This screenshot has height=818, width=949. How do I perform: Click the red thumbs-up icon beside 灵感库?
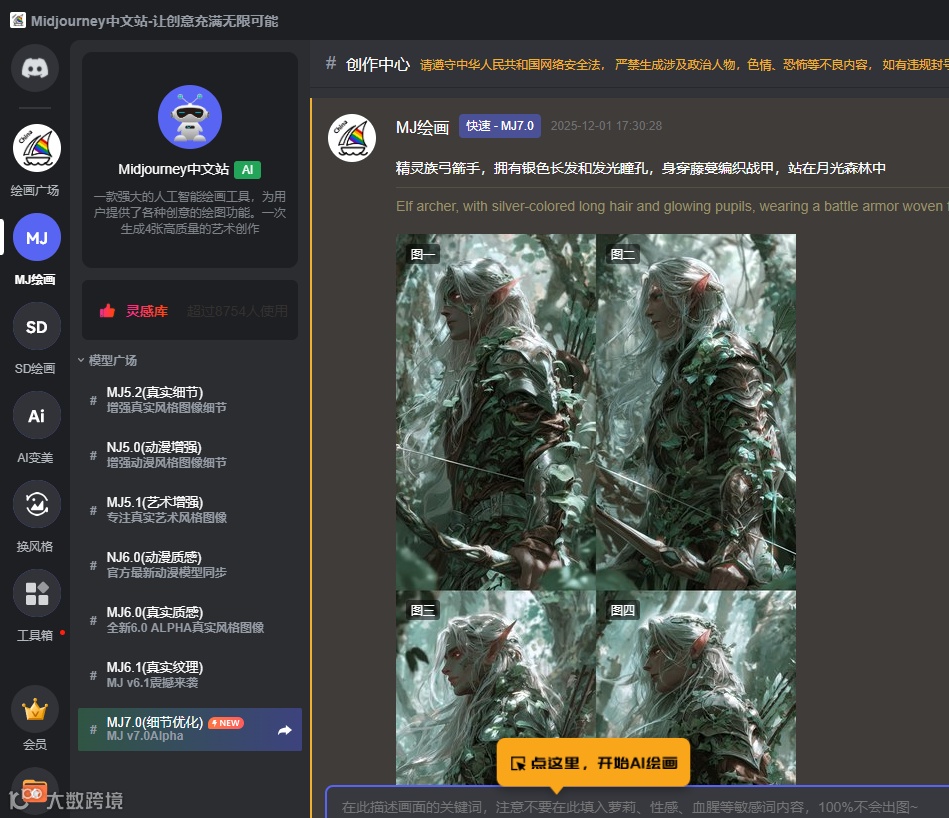[x=107, y=311]
